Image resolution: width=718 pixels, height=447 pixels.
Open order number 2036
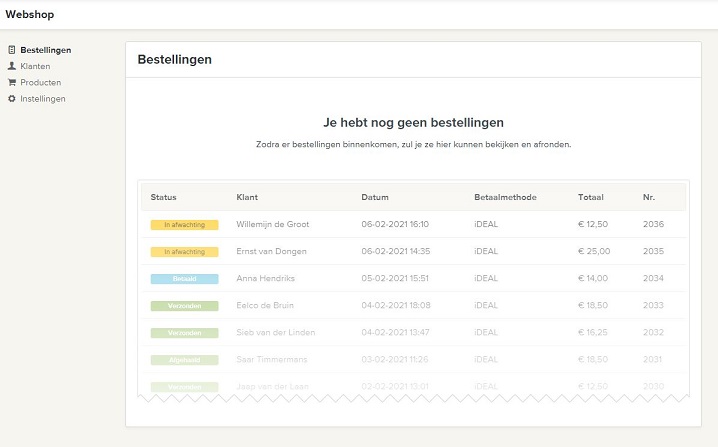[653, 224]
